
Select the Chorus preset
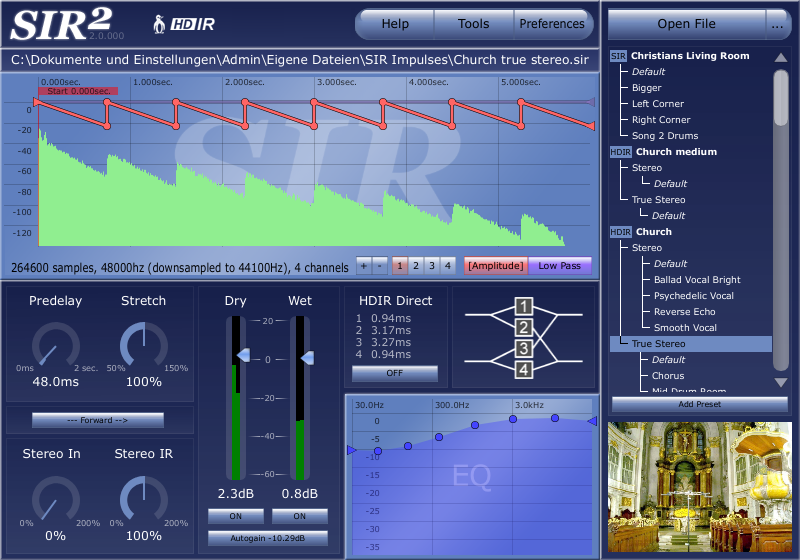668,376
